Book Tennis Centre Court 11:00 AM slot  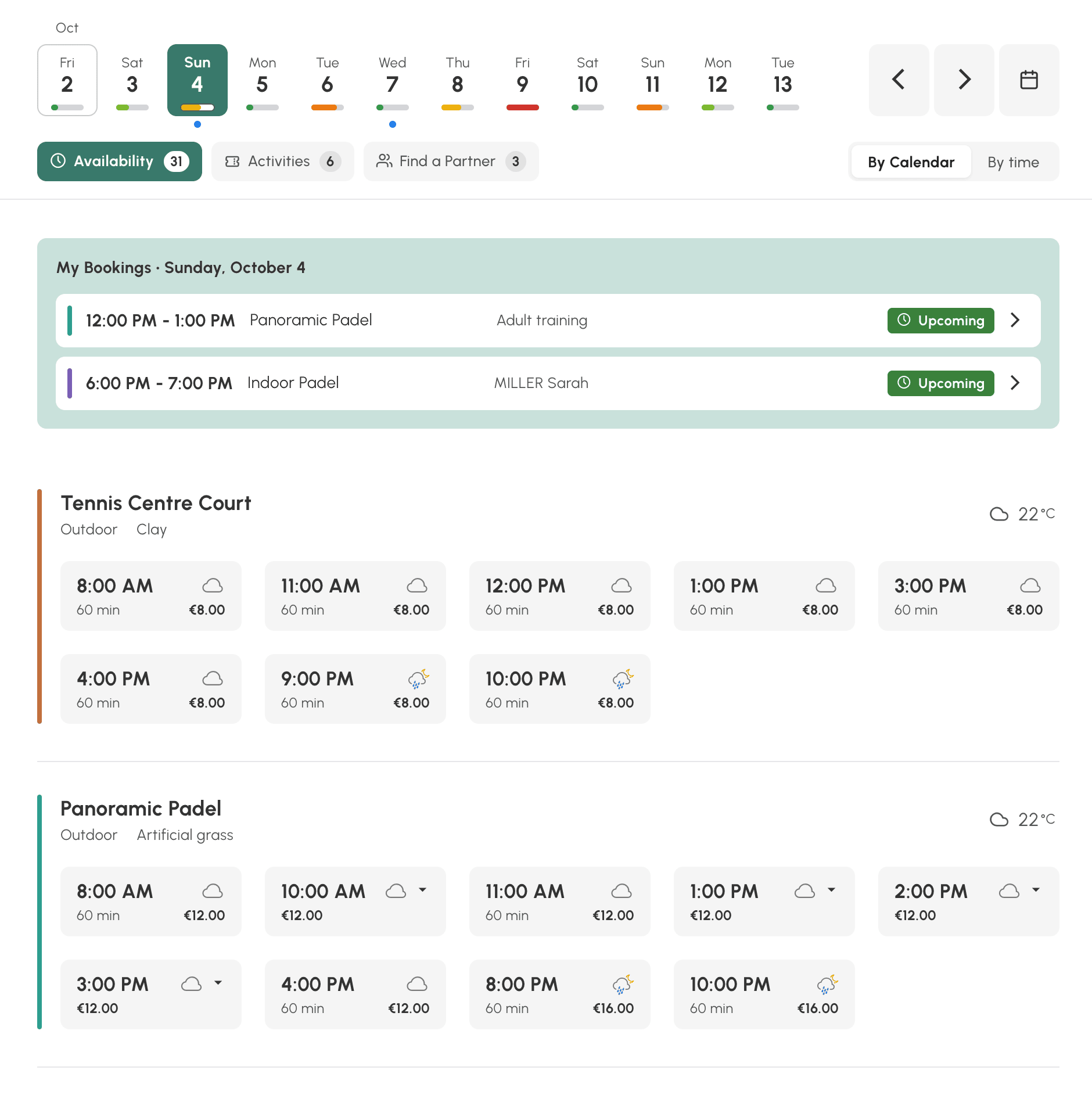pos(355,596)
